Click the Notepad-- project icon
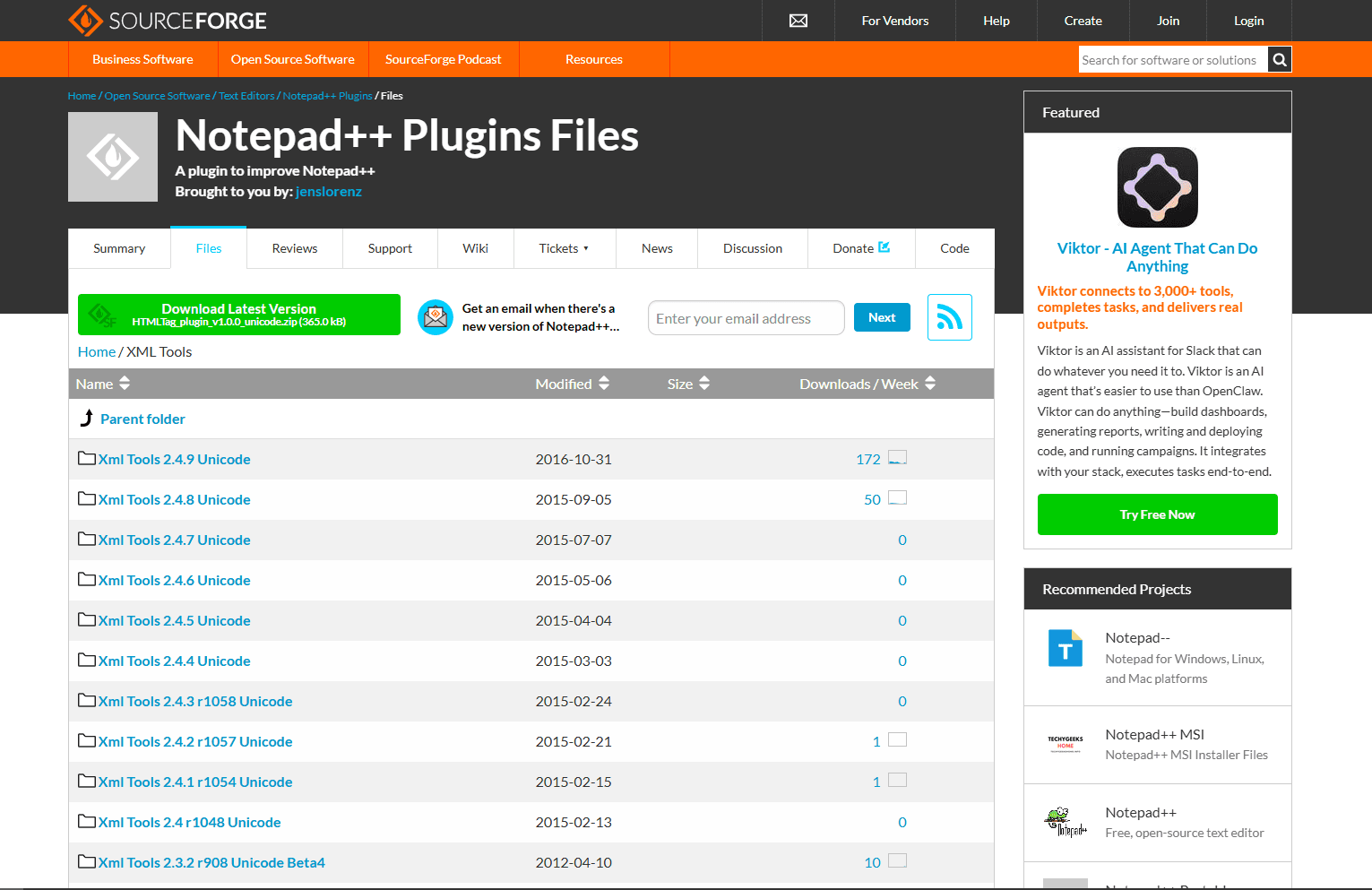 (1066, 648)
